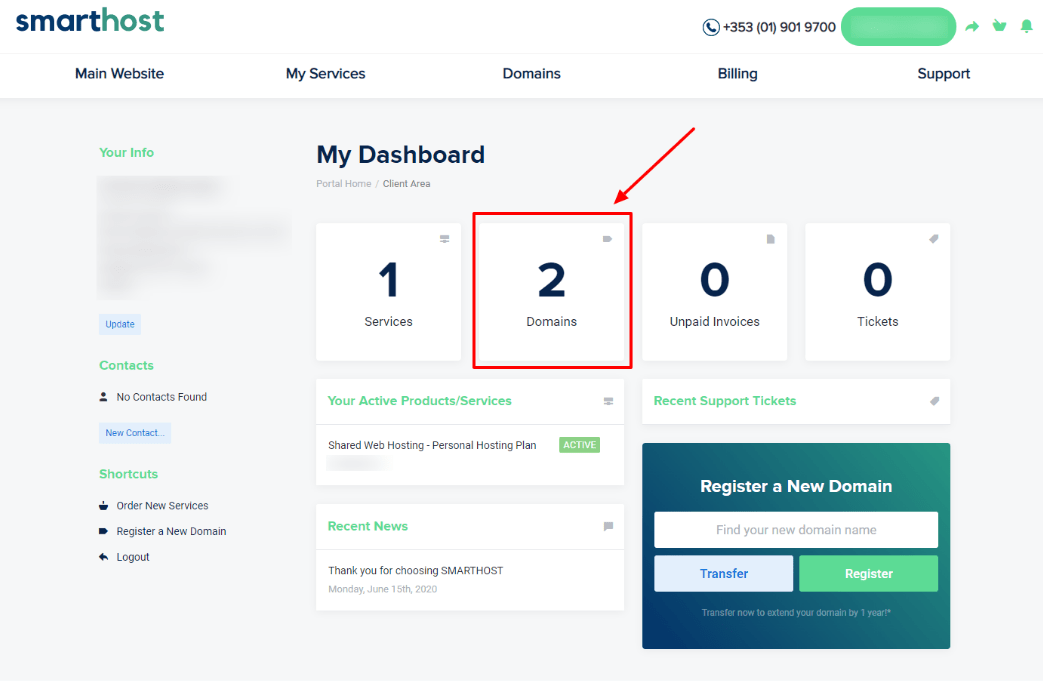
Task: Click the server icon on Services card
Action: click(x=445, y=239)
